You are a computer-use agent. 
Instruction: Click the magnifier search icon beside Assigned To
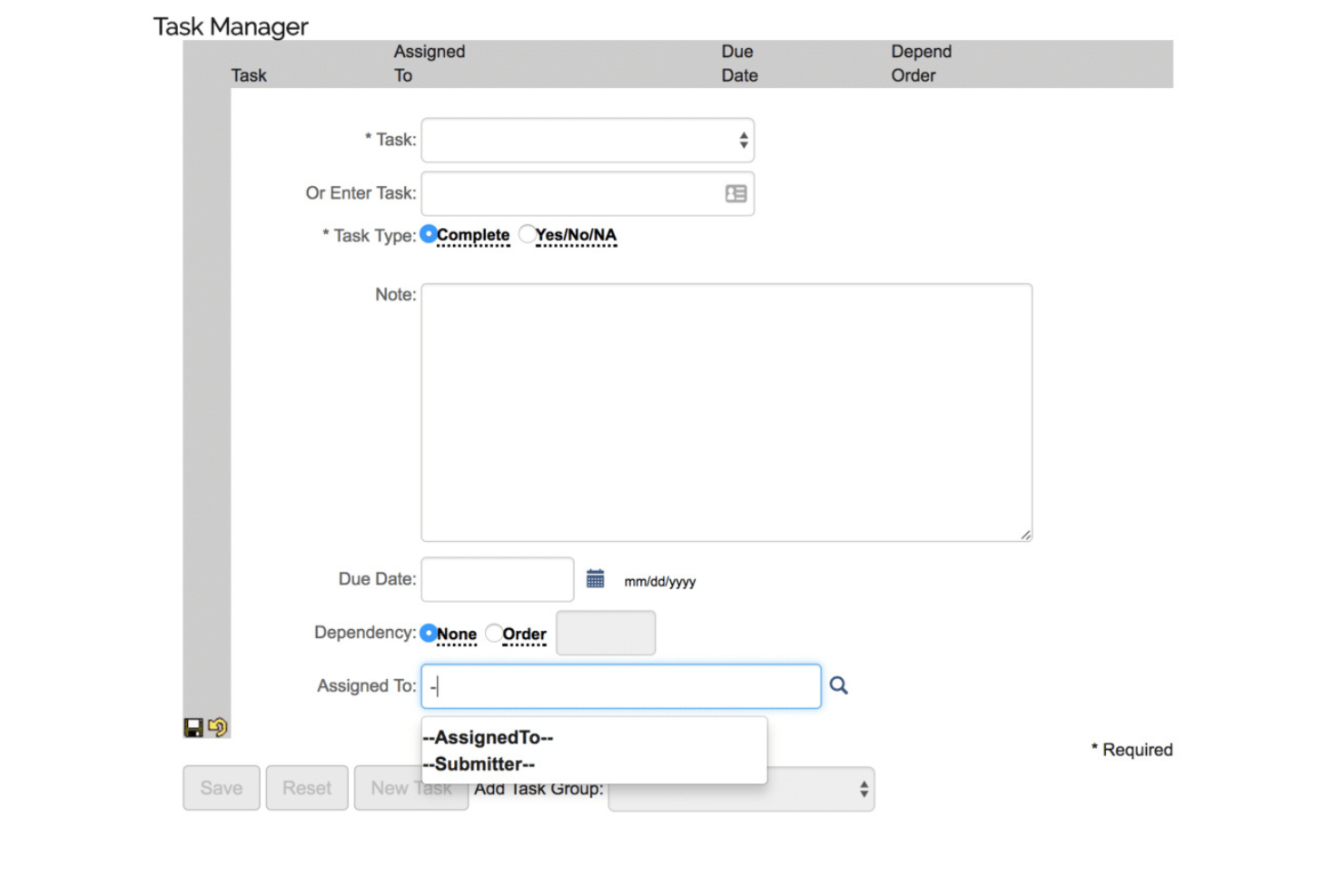(839, 686)
